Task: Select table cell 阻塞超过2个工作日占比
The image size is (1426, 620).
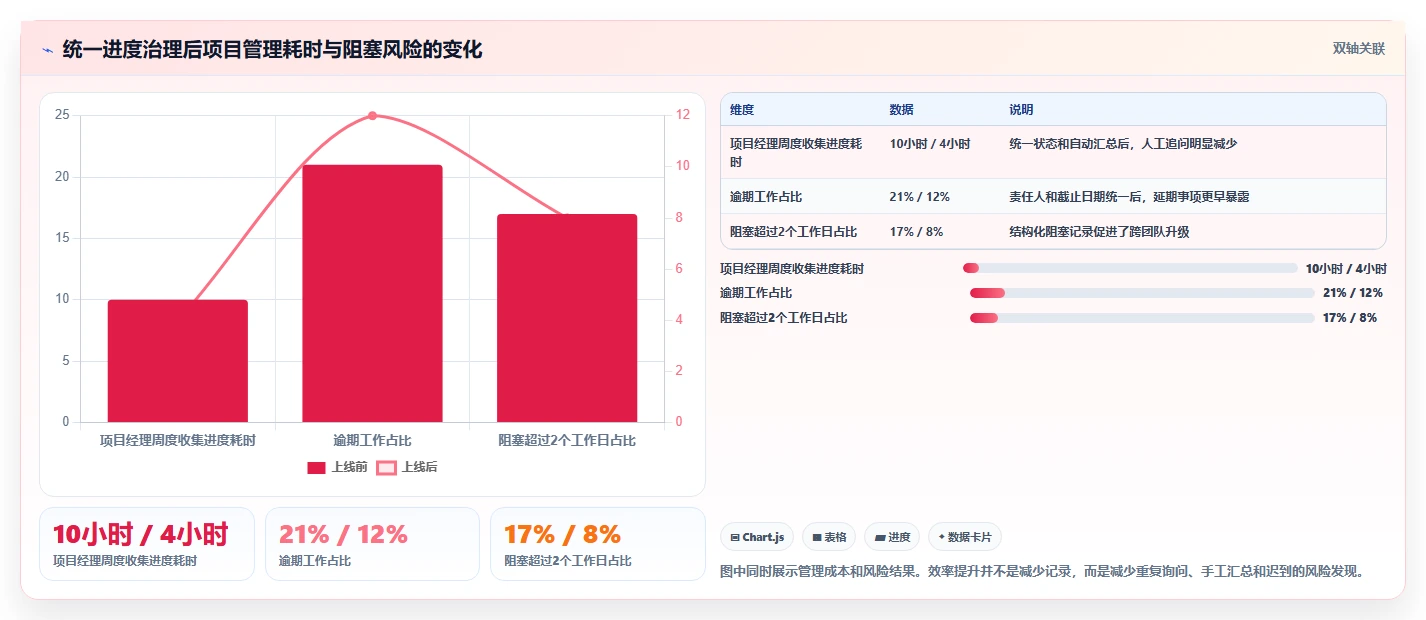Action: click(x=800, y=232)
